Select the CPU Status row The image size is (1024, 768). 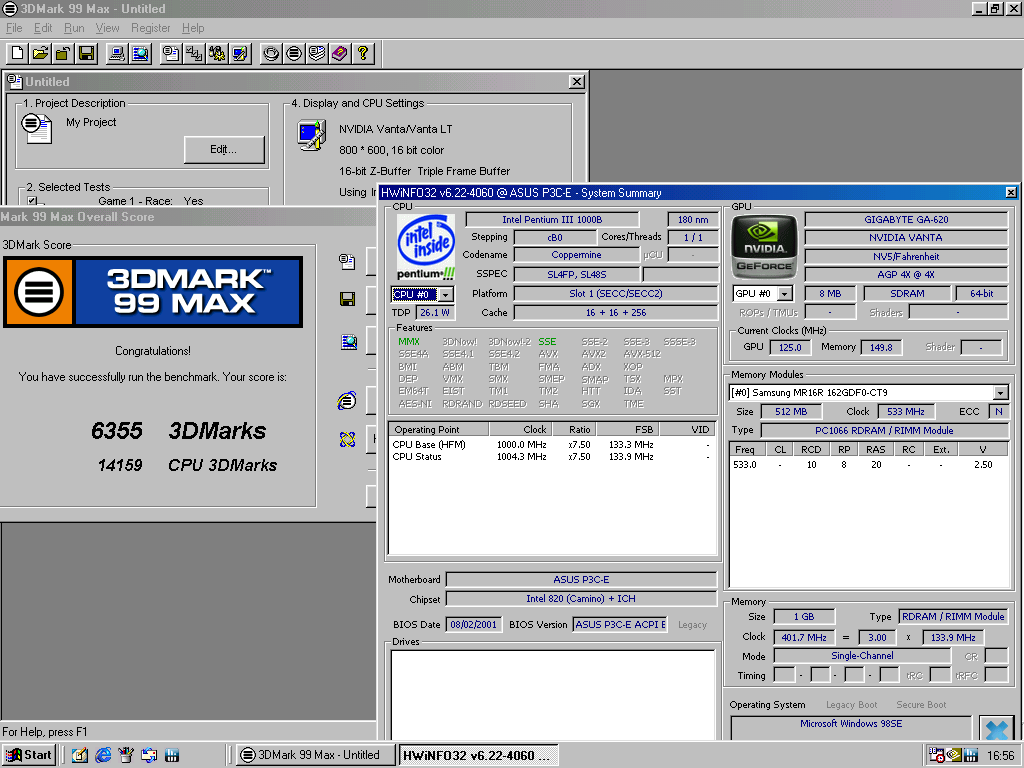click(552, 456)
